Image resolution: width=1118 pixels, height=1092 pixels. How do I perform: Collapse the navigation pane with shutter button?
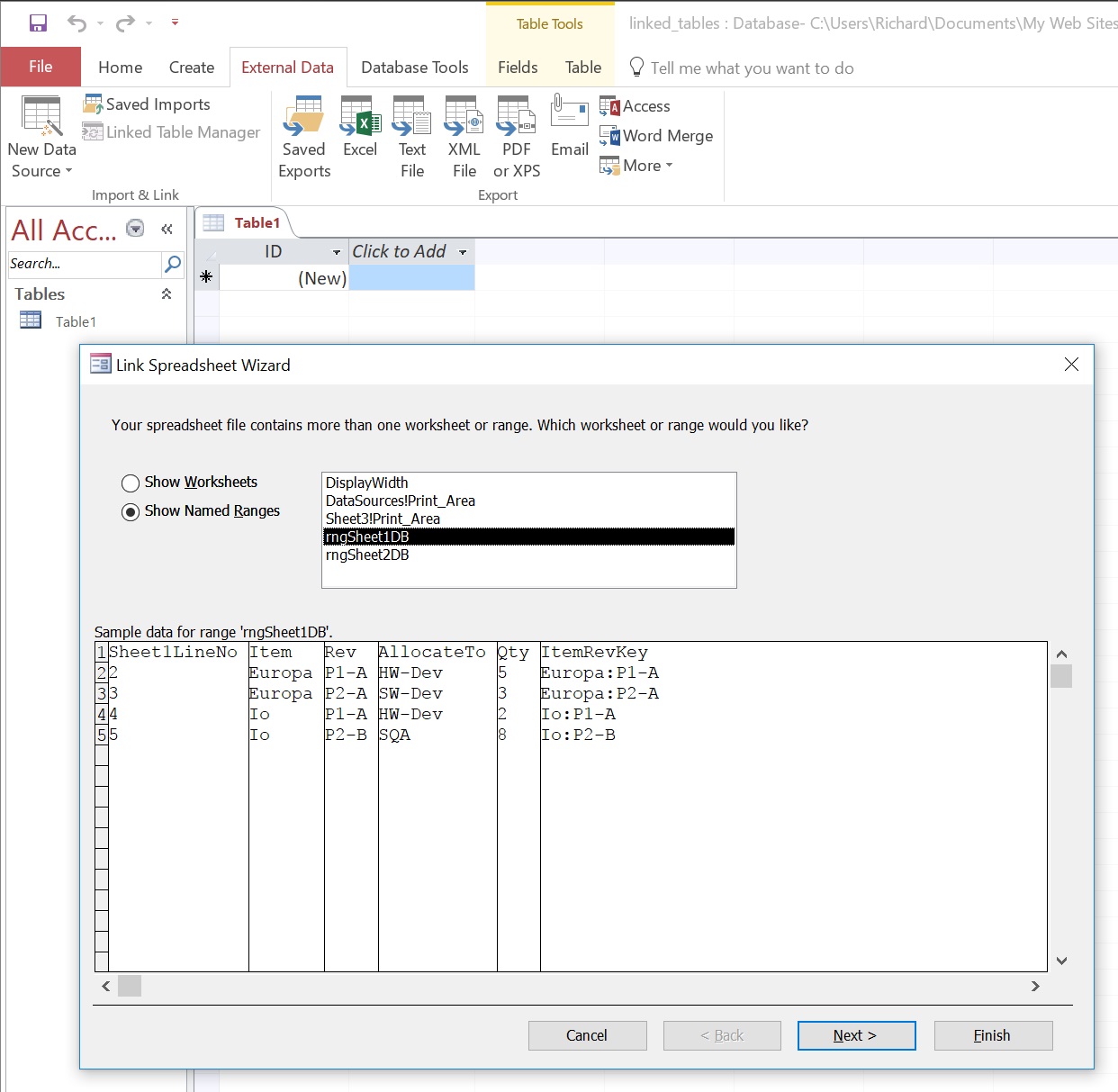[x=167, y=229]
